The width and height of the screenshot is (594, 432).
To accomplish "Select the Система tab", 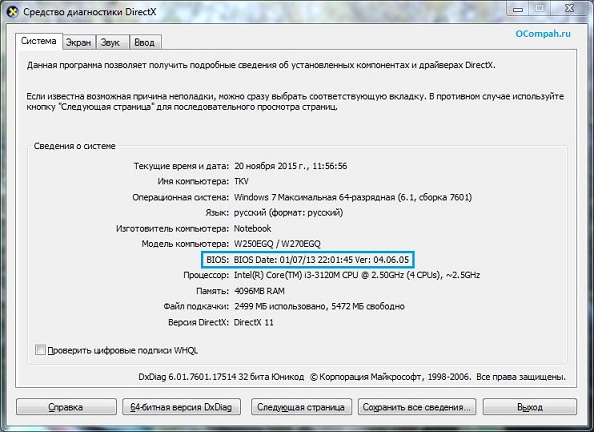I will (38, 41).
